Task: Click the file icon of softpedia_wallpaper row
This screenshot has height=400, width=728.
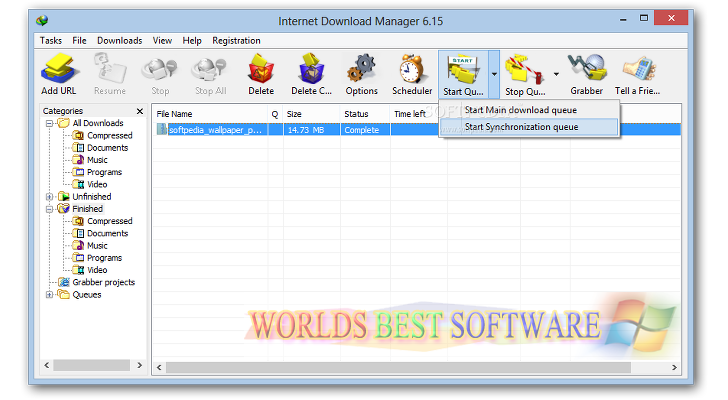Action: [x=162, y=129]
